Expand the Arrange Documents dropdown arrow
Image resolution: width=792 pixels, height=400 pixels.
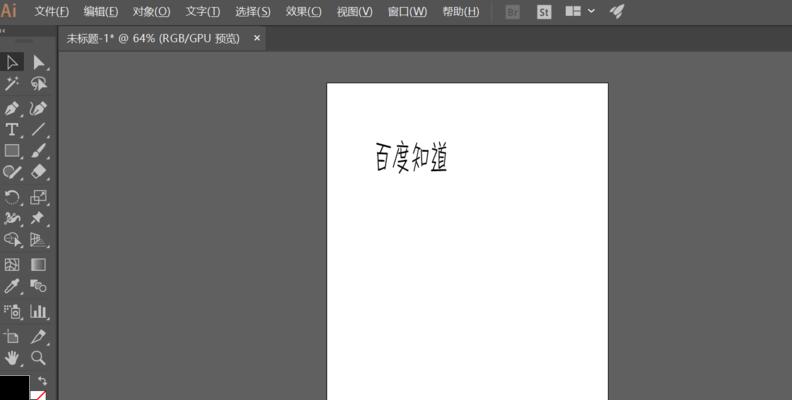tap(591, 11)
